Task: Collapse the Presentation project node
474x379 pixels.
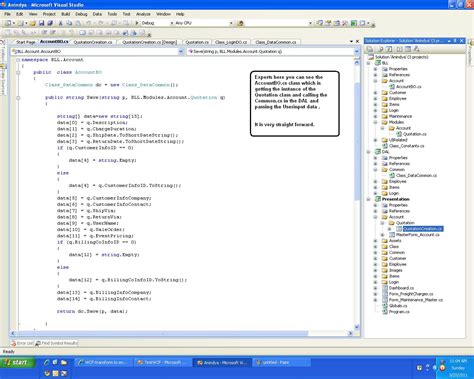Action: (x=369, y=199)
